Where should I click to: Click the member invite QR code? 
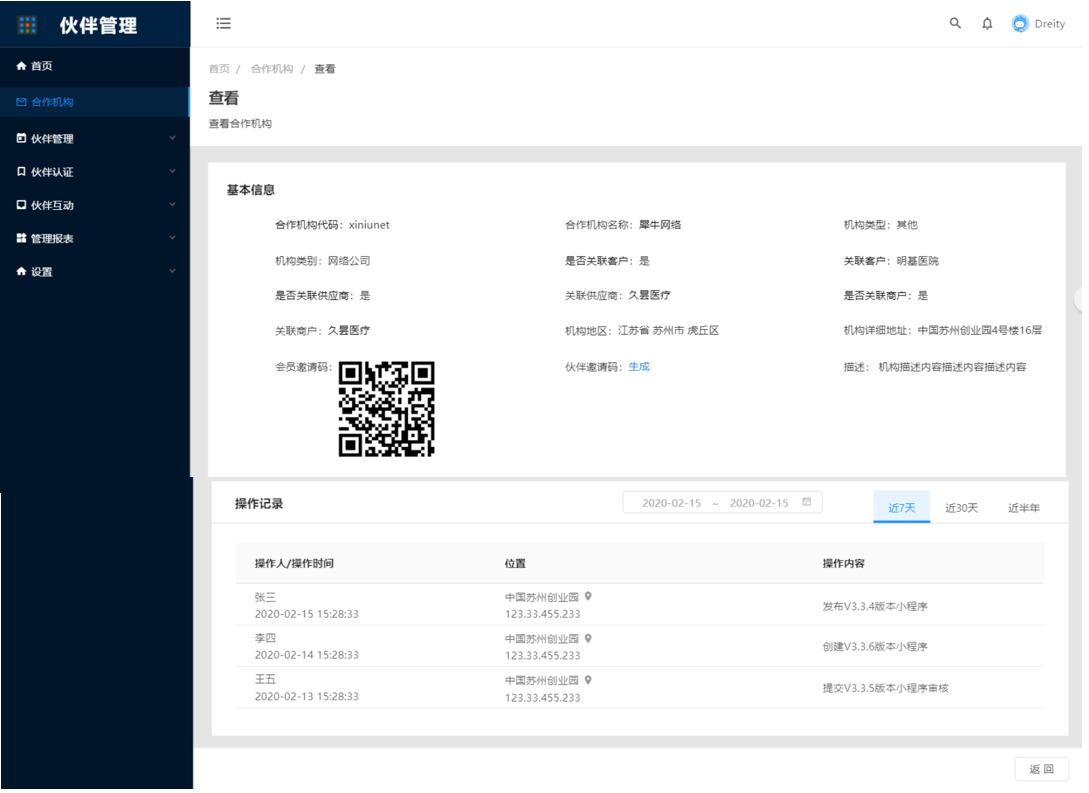pyautogui.click(x=387, y=409)
